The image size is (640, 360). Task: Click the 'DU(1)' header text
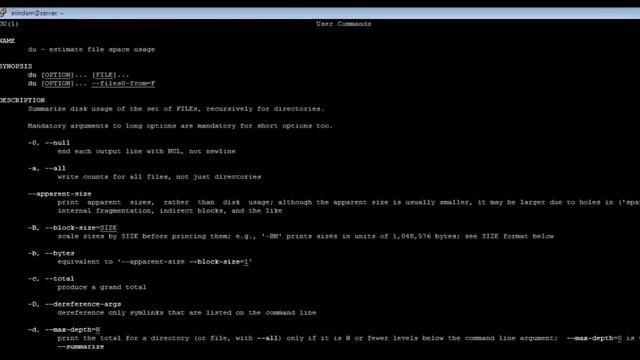tap(9, 24)
